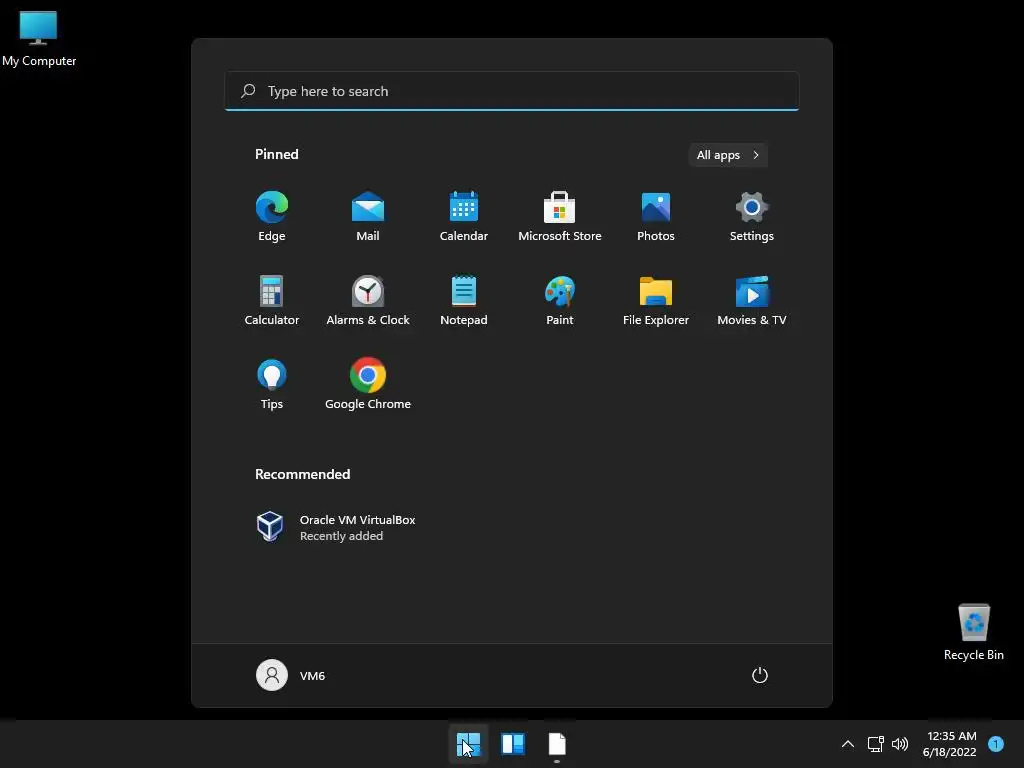Open the recommended Oracle VM VirtualBox
Screen dimensions: 1024x768
[336, 527]
